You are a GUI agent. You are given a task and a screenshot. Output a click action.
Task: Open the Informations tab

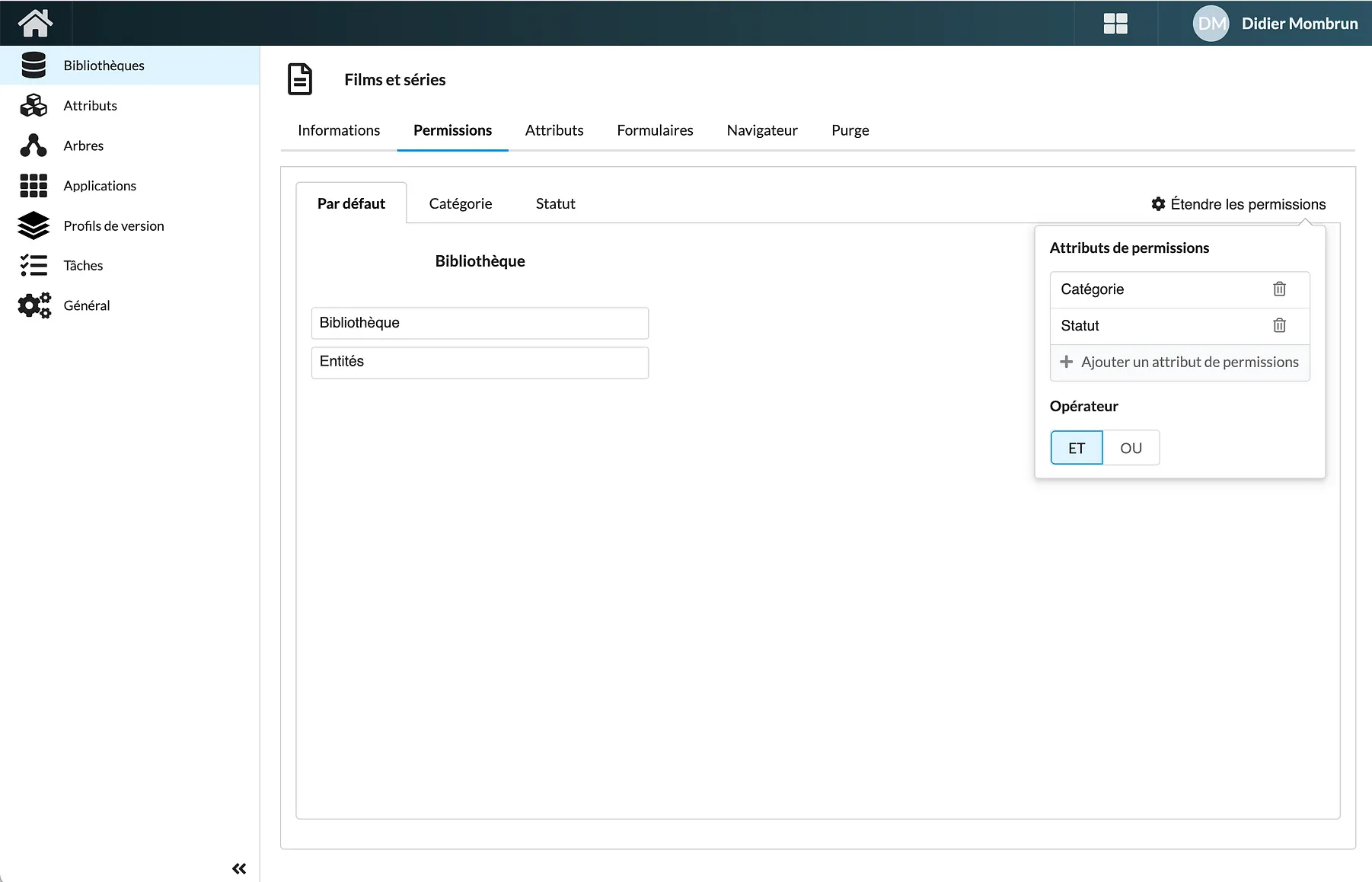point(339,130)
